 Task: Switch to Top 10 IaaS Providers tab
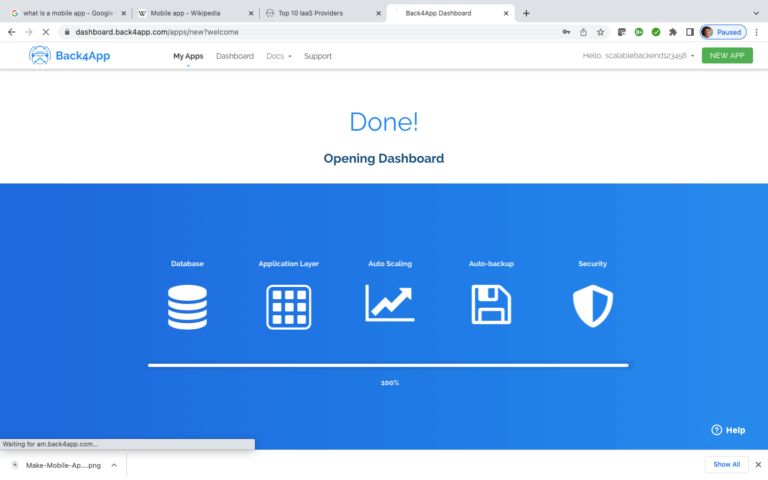coord(320,13)
